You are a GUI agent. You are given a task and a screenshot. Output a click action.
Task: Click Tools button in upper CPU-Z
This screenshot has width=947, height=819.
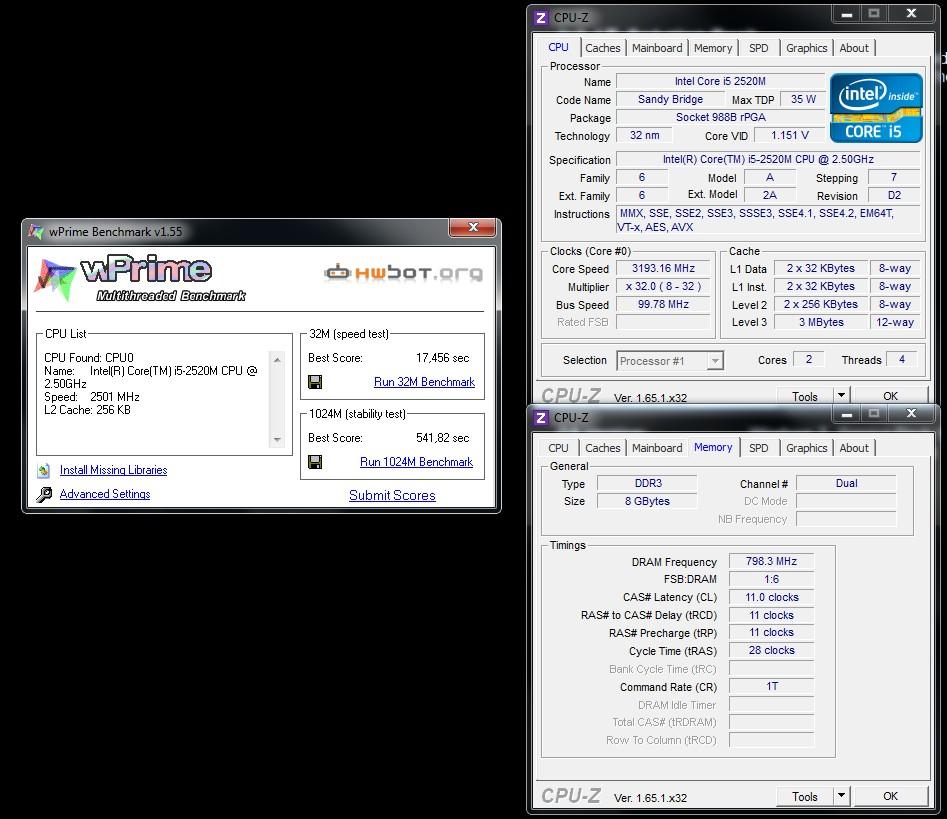pyautogui.click(x=804, y=396)
